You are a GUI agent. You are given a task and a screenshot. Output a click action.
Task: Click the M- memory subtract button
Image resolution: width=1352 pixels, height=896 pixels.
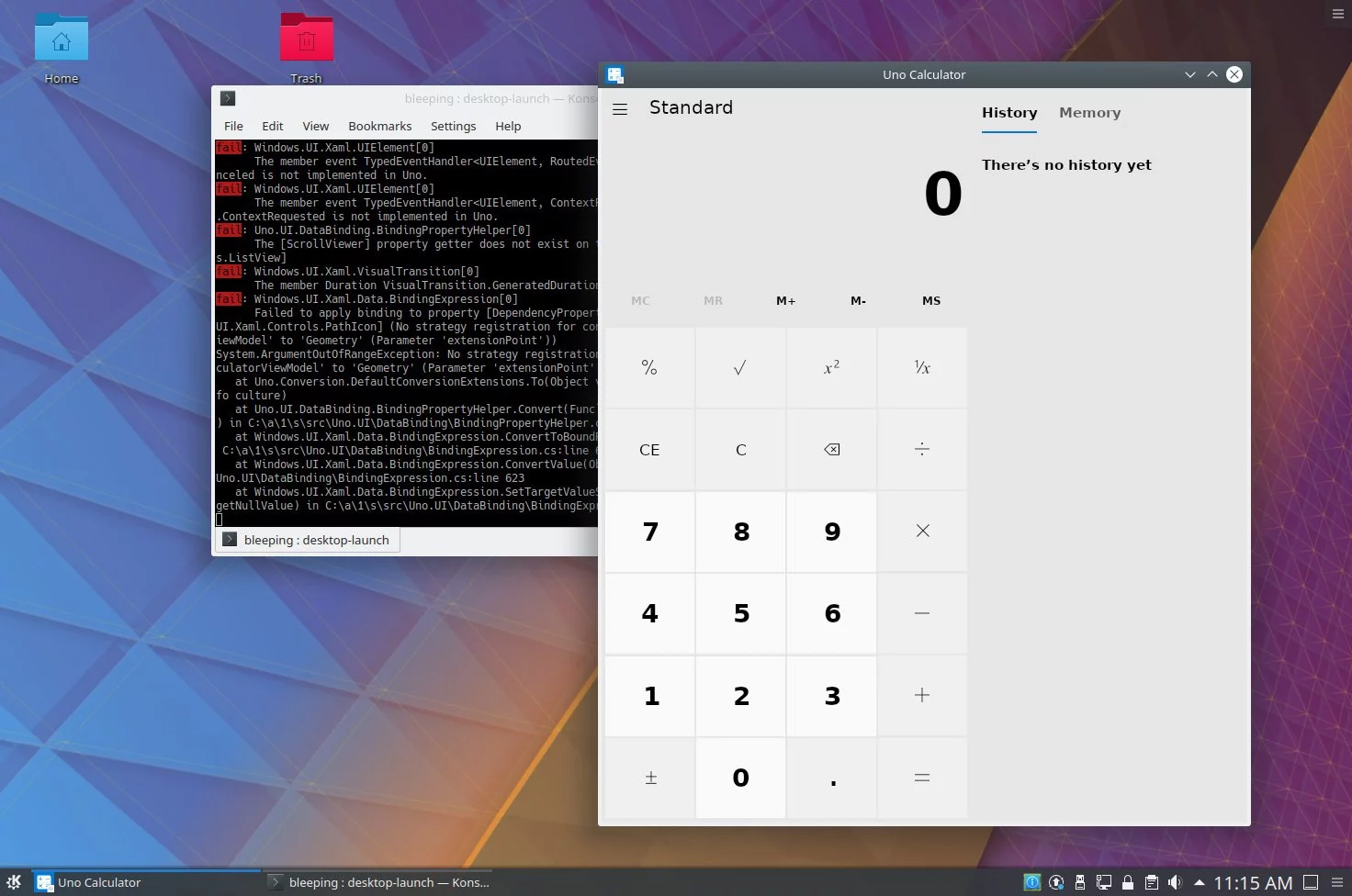858,301
